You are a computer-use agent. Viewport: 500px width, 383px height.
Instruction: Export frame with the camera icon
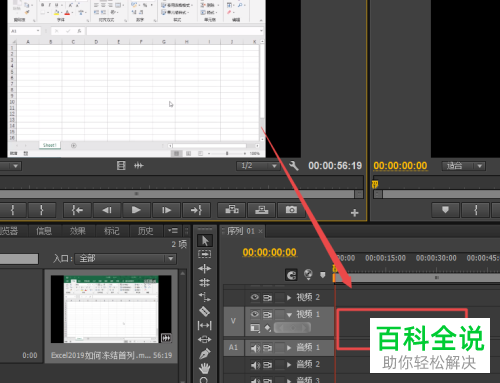(291, 210)
